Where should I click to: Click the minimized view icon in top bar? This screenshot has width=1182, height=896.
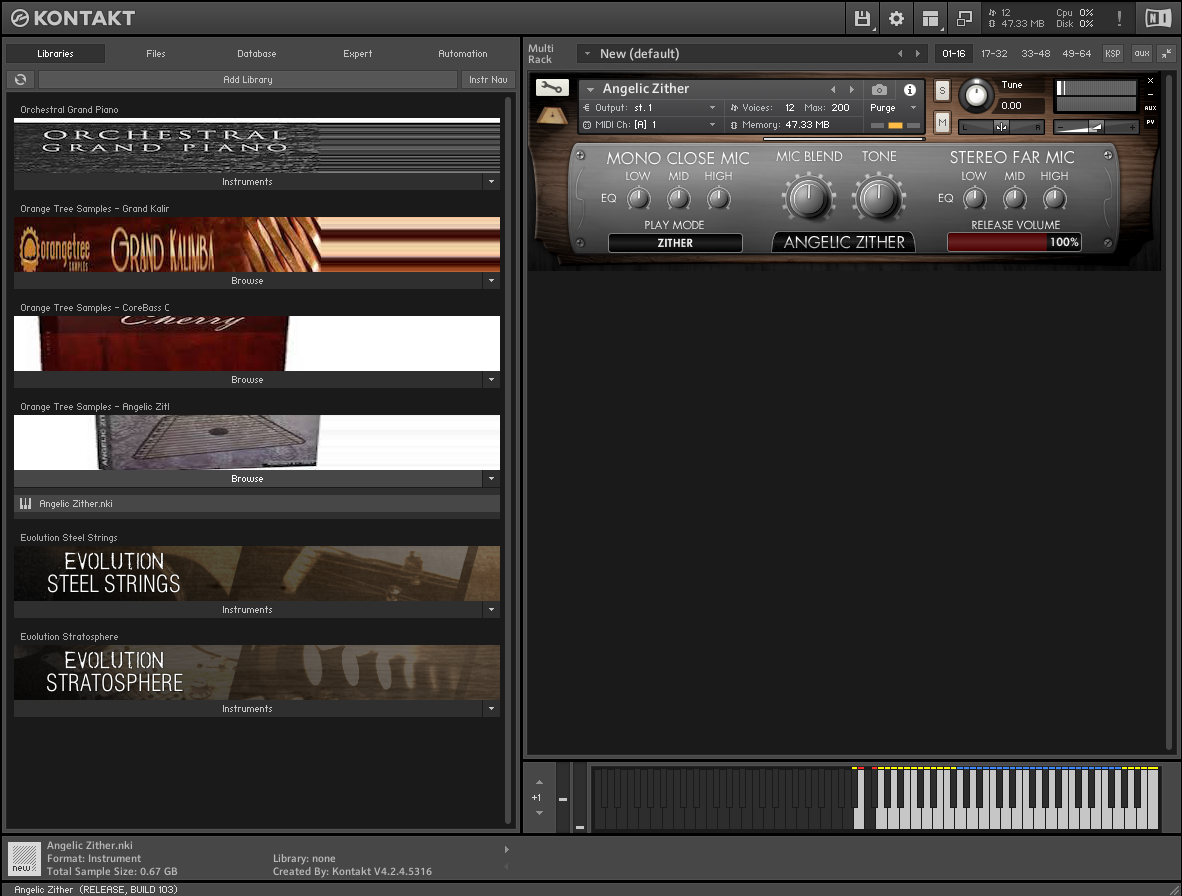[x=964, y=18]
